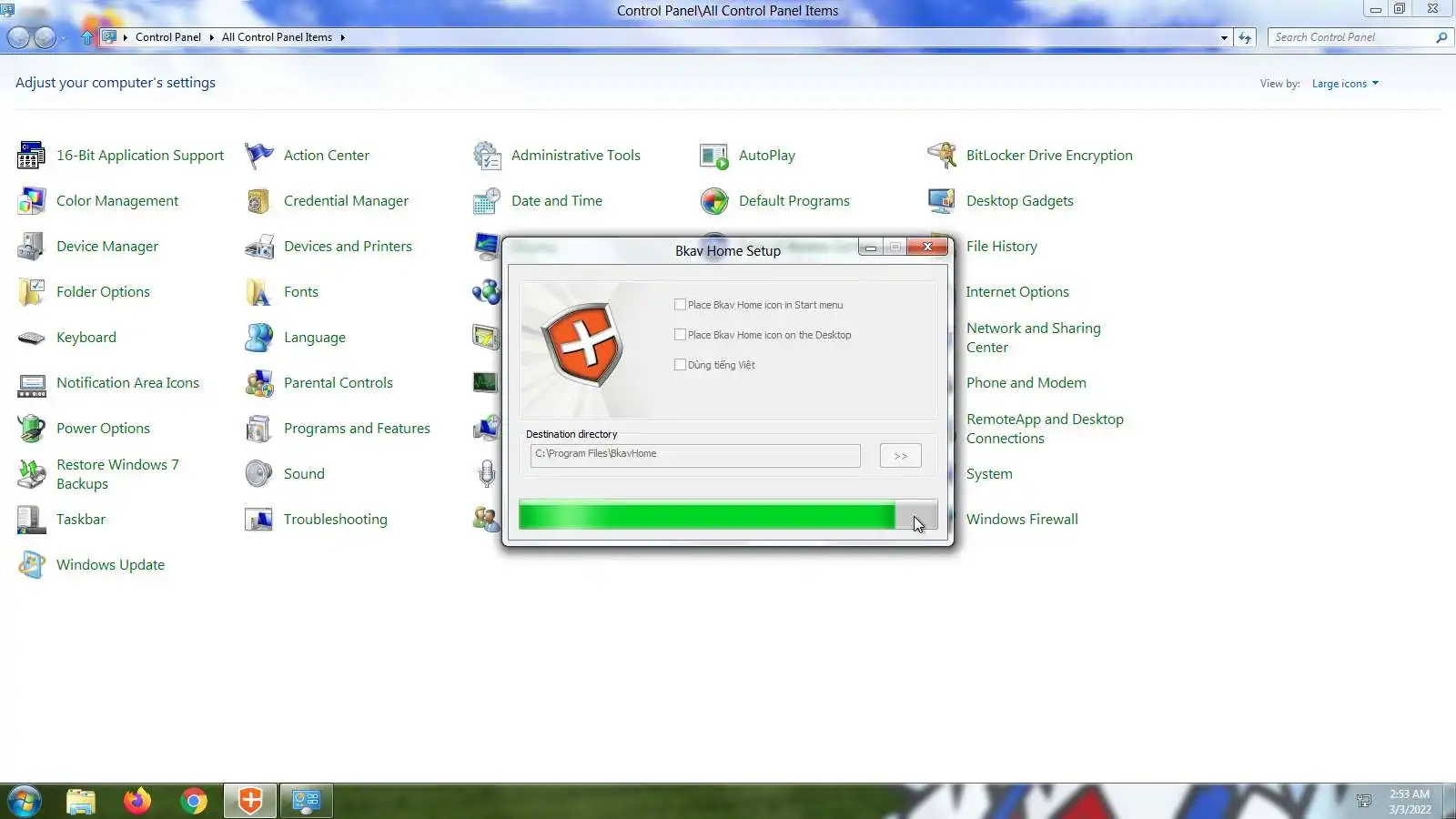The height and width of the screenshot is (819, 1456).
Task: Open Internet Options
Action: [x=1017, y=292]
